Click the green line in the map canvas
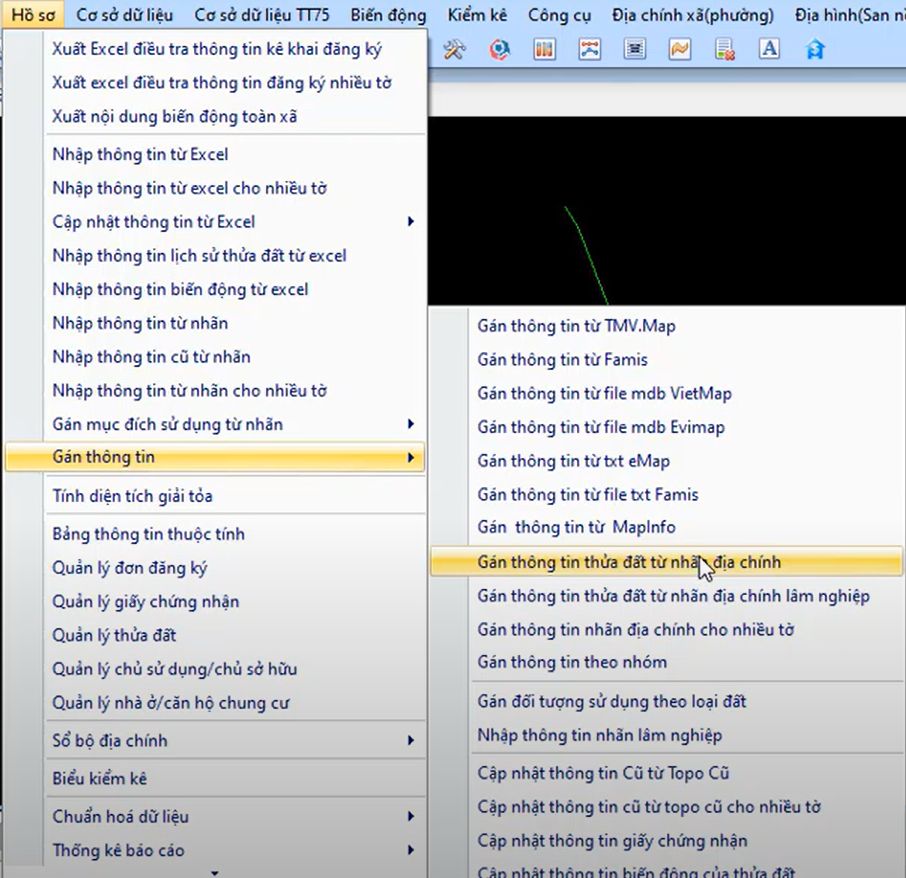The height and width of the screenshot is (878, 906). [587, 255]
